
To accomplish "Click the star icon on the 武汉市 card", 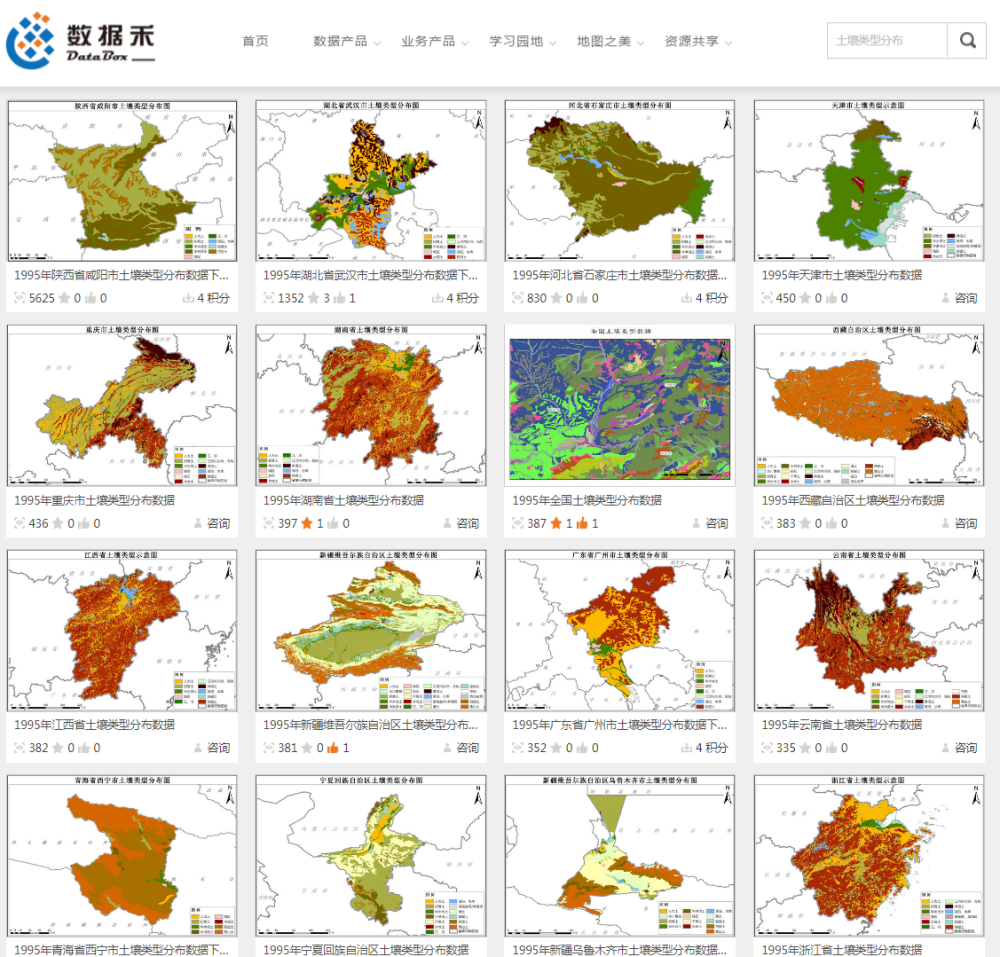I will click(314, 298).
